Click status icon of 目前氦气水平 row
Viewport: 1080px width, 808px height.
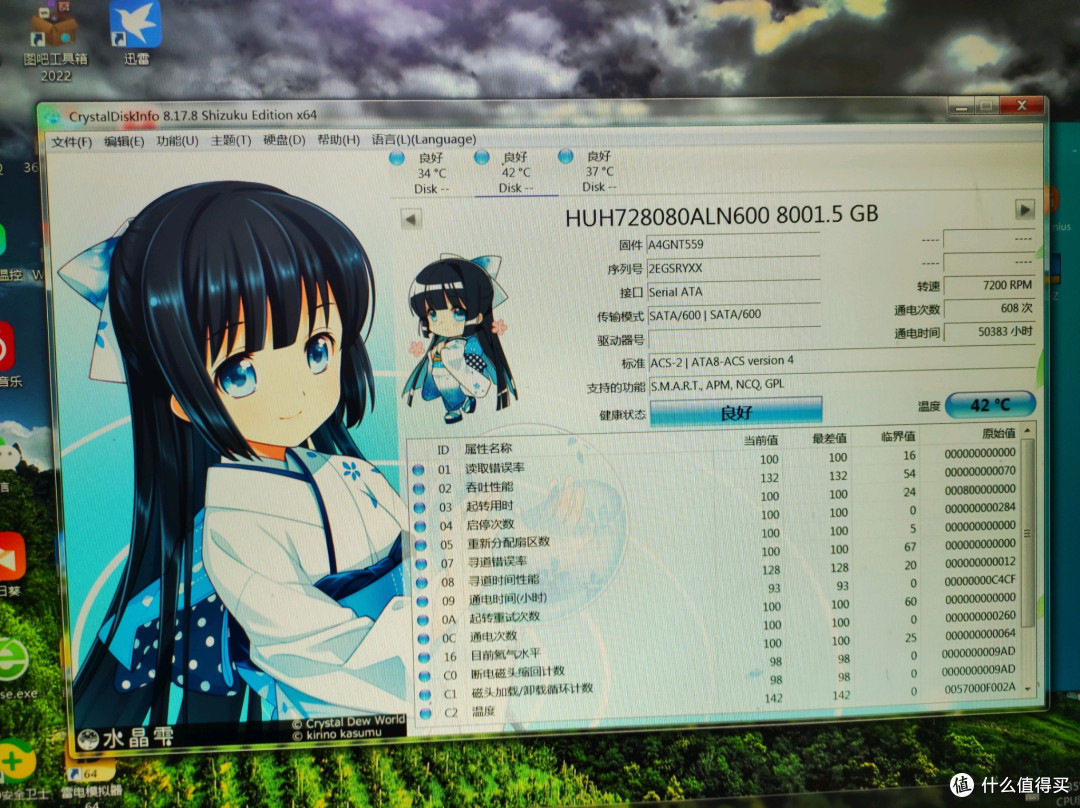click(424, 658)
